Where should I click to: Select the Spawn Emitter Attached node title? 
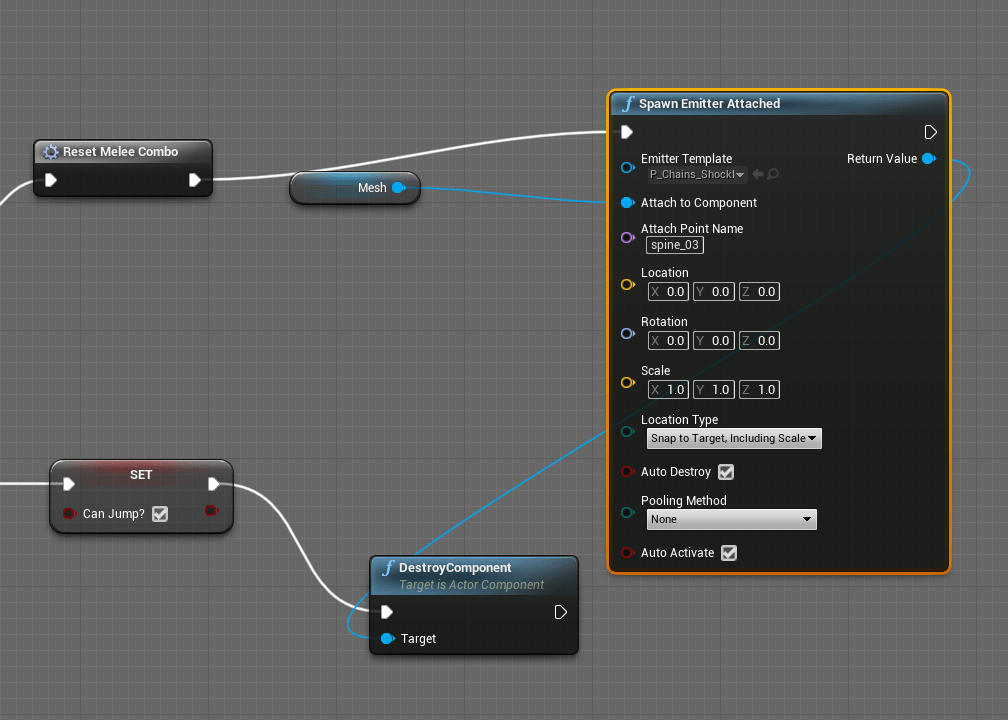(x=709, y=104)
